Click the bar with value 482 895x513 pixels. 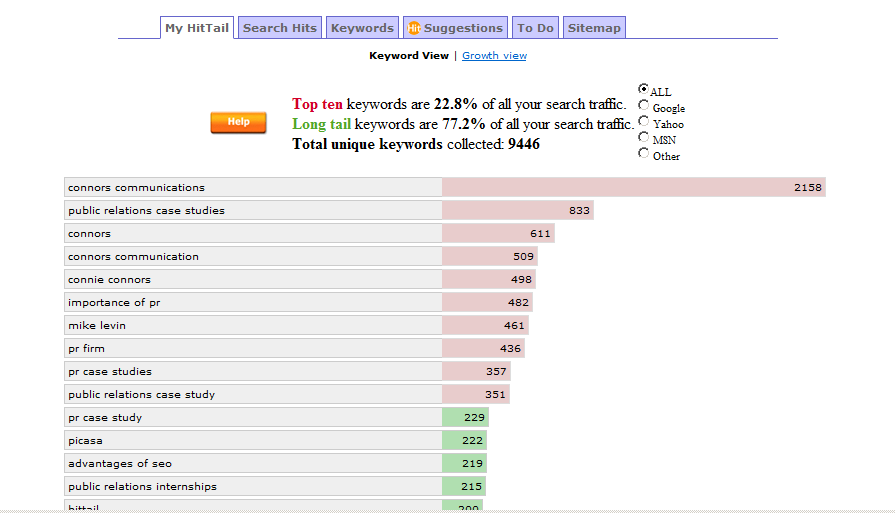point(487,302)
